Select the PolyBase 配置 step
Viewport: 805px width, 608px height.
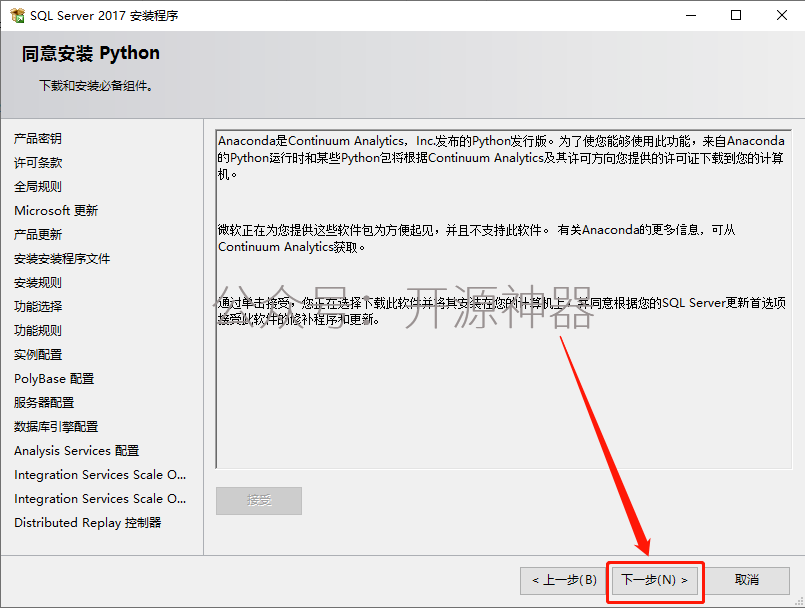pos(54,379)
